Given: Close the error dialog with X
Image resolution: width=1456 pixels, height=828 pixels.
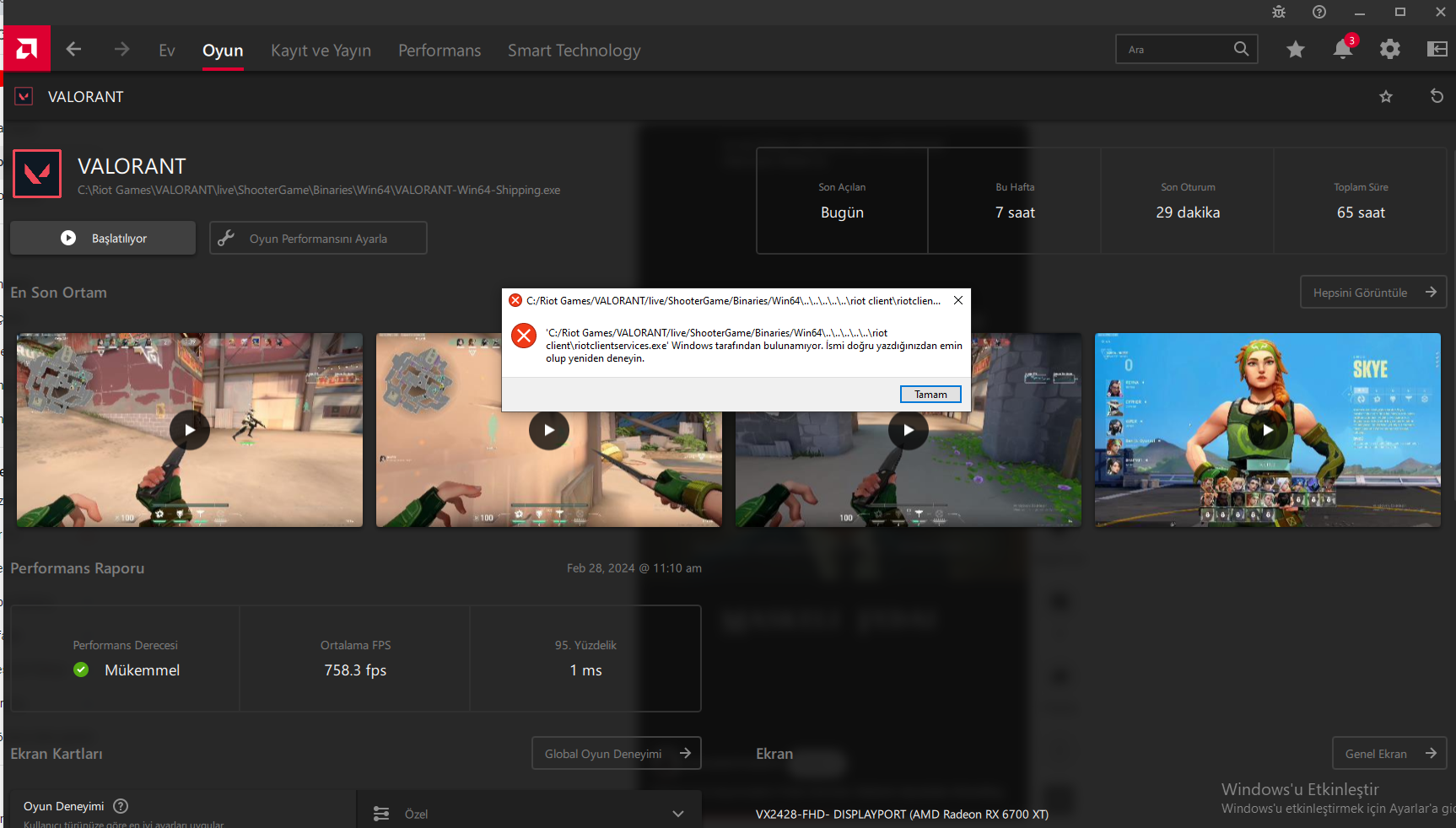Looking at the screenshot, I should click(958, 300).
